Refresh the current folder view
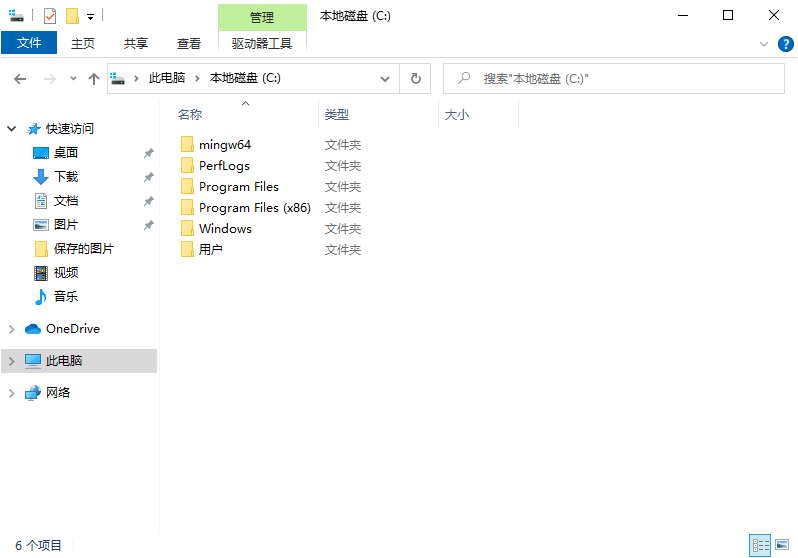 (416, 78)
